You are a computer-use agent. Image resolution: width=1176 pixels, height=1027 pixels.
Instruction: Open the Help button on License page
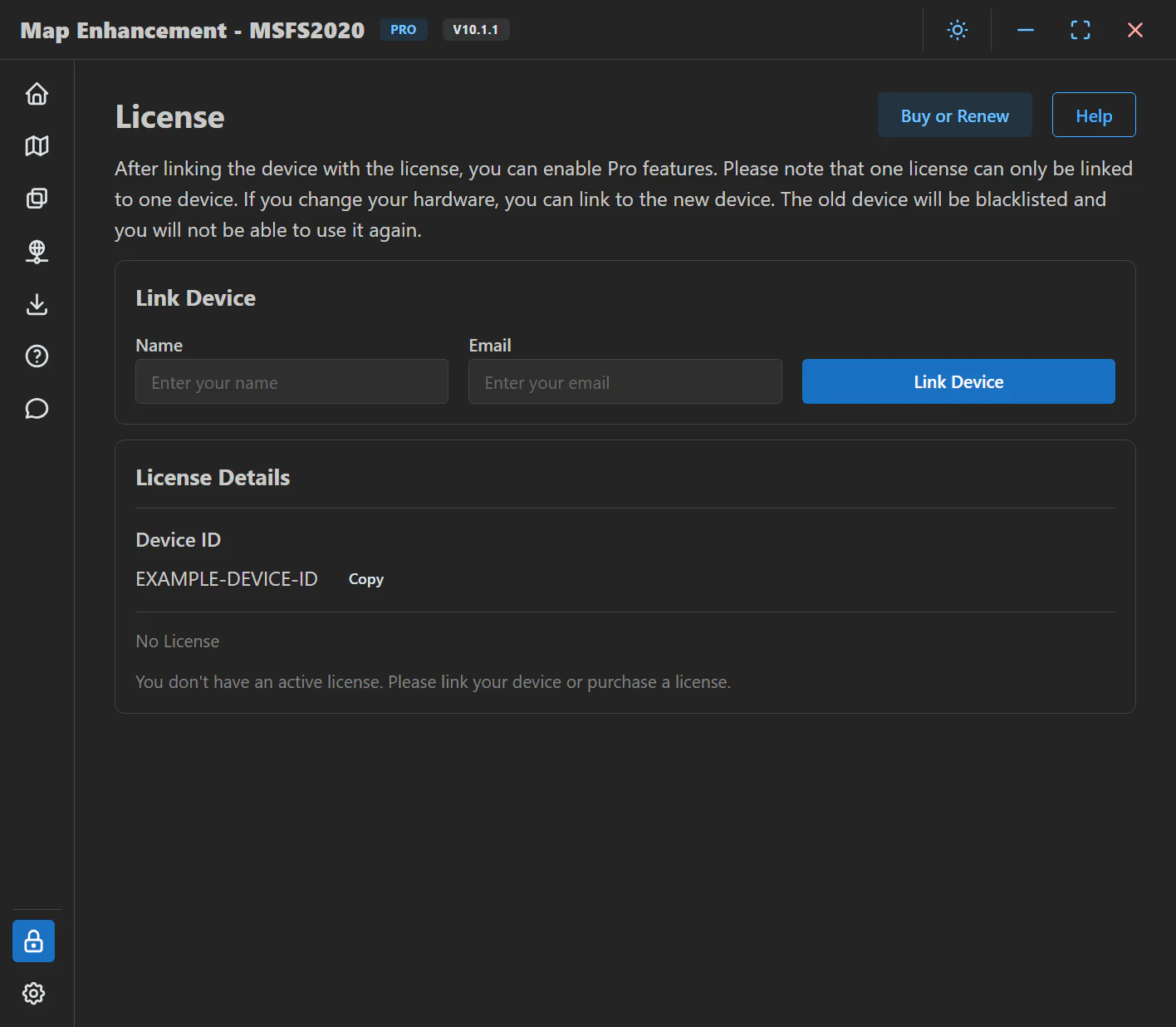(x=1094, y=115)
